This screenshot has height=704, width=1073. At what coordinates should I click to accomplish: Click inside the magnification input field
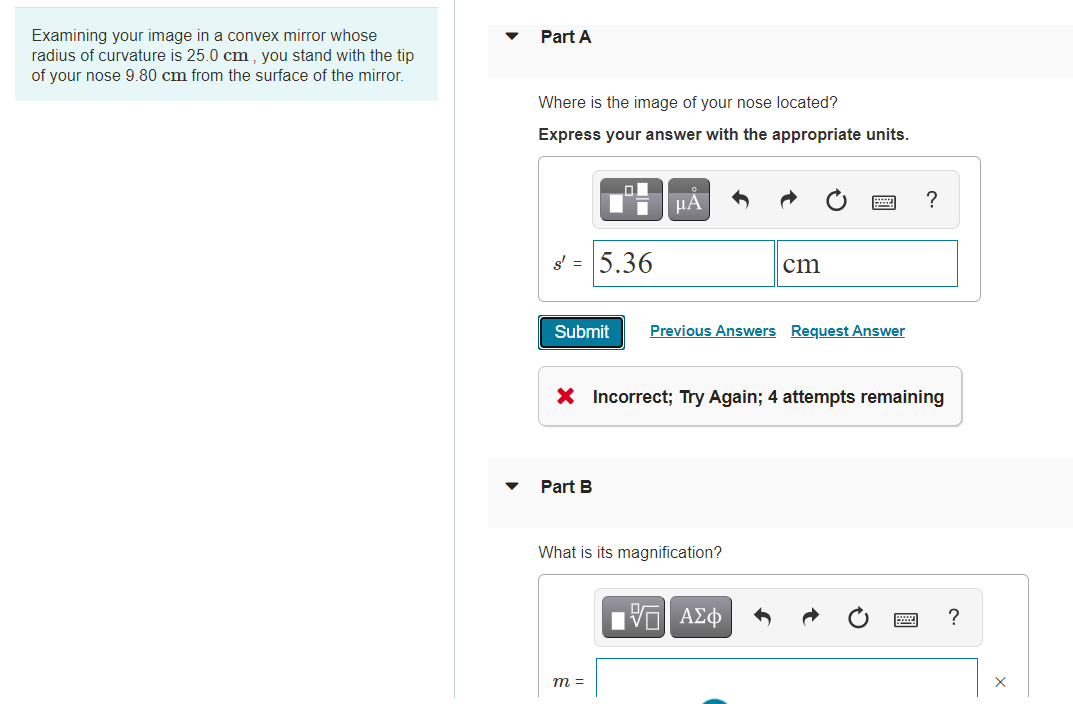pos(786,681)
